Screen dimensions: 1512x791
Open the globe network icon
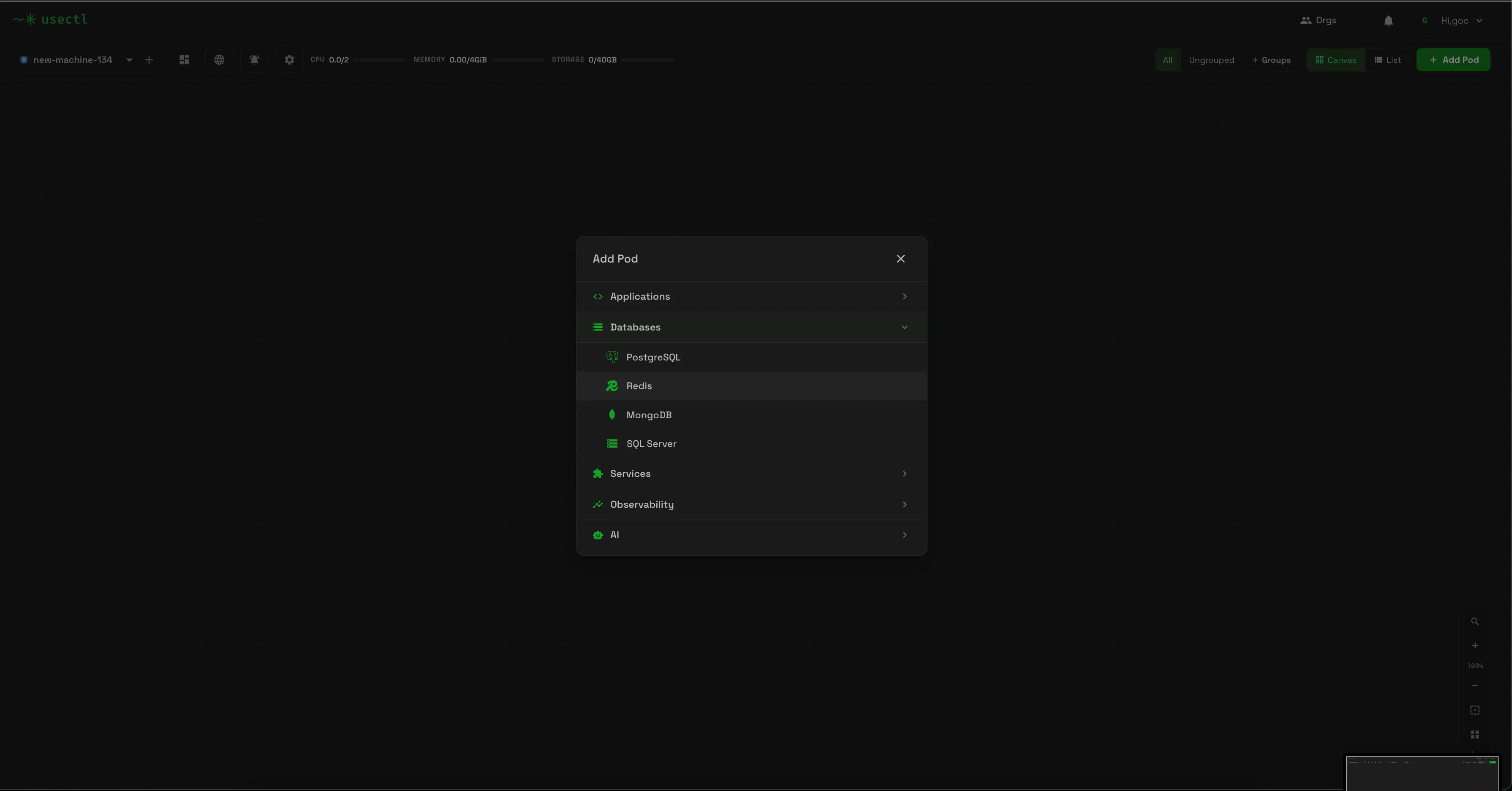[x=219, y=60]
